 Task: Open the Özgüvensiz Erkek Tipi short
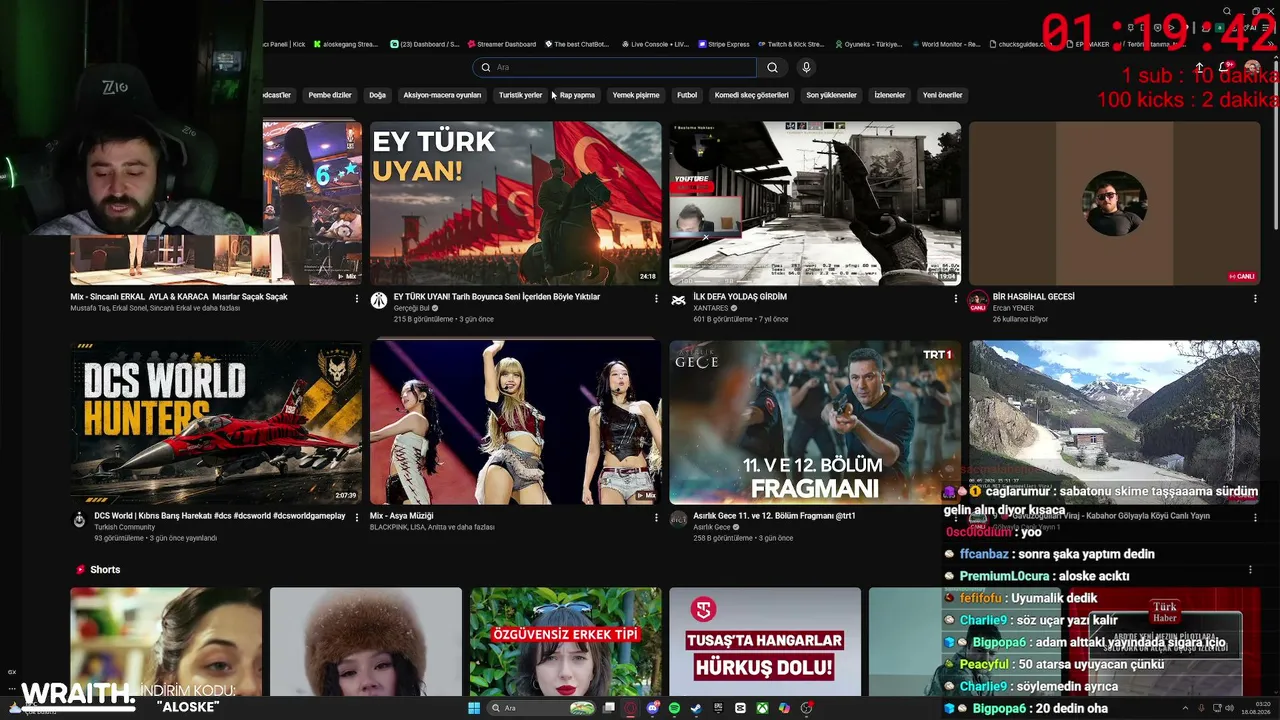pyautogui.click(x=566, y=641)
